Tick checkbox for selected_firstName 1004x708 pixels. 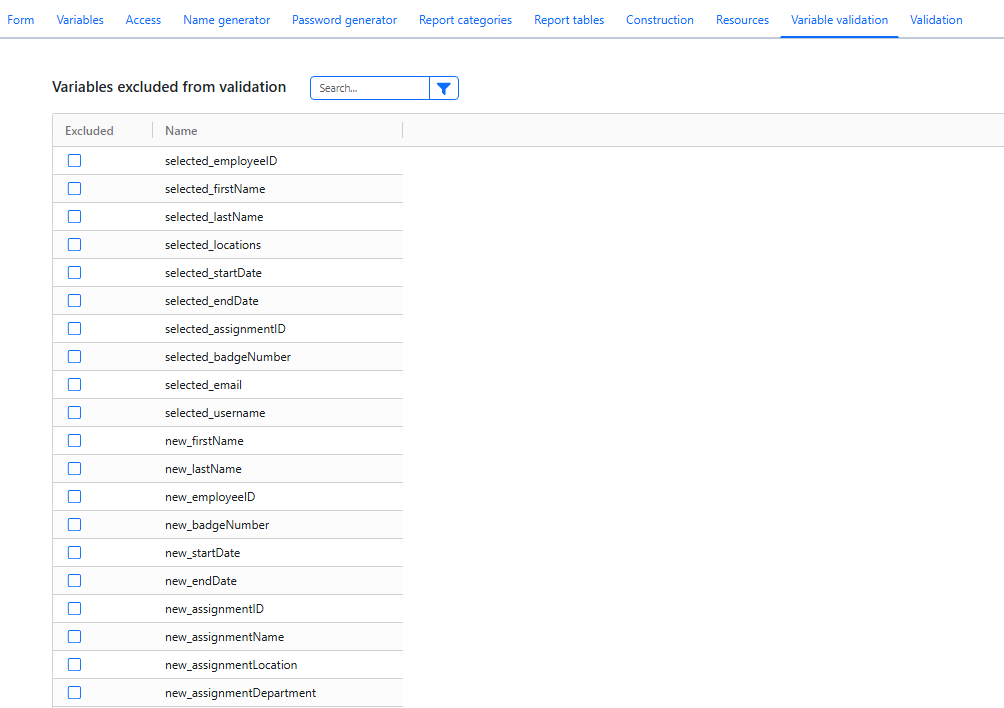(x=74, y=189)
